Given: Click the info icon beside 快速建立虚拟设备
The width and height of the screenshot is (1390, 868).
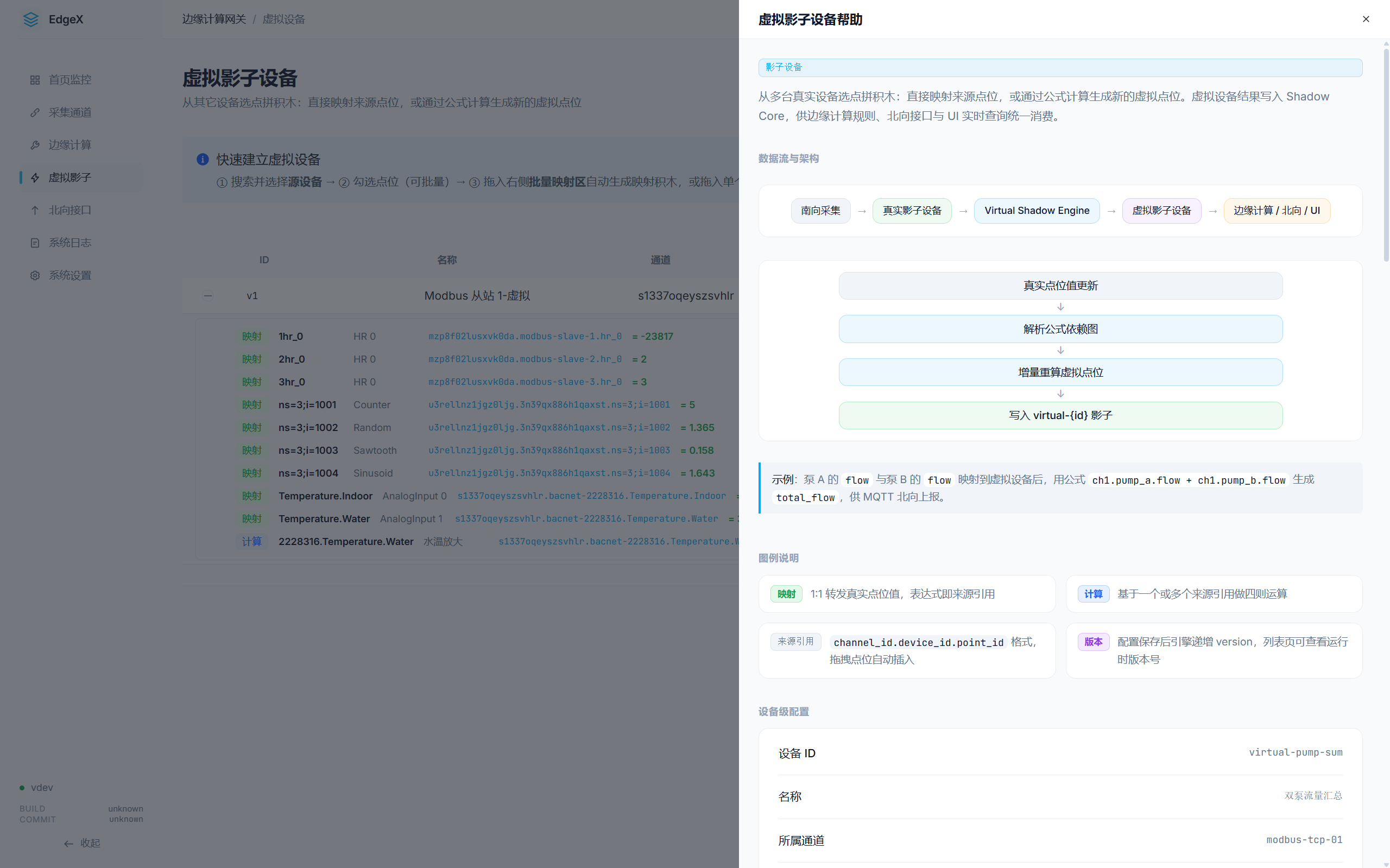Looking at the screenshot, I should tap(203, 160).
